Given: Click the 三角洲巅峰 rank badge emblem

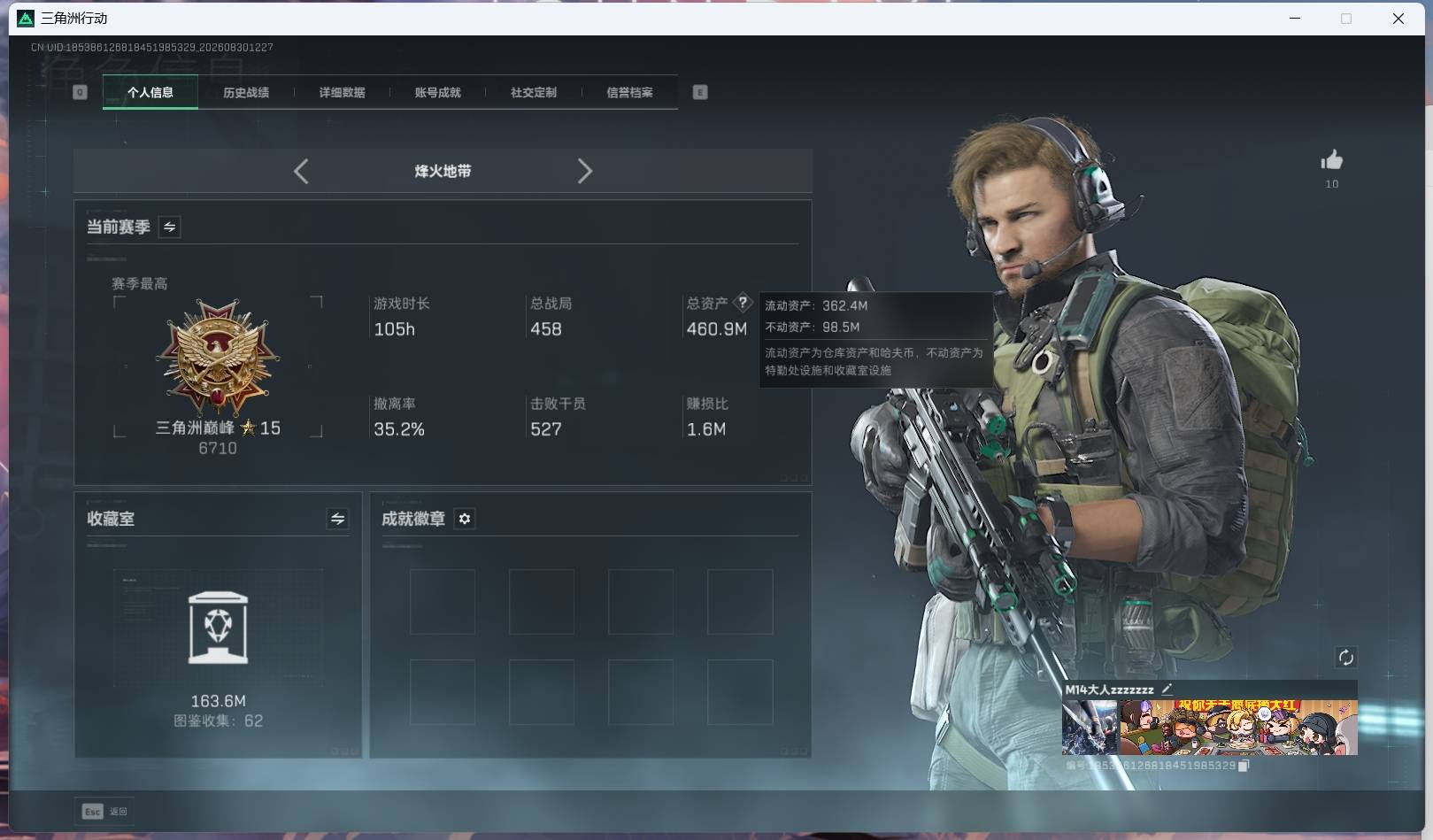Looking at the screenshot, I should [218, 358].
